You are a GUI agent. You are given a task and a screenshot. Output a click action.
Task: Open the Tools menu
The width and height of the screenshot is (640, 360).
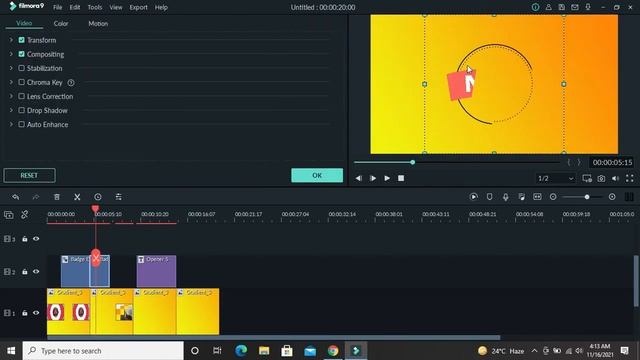pyautogui.click(x=95, y=7)
